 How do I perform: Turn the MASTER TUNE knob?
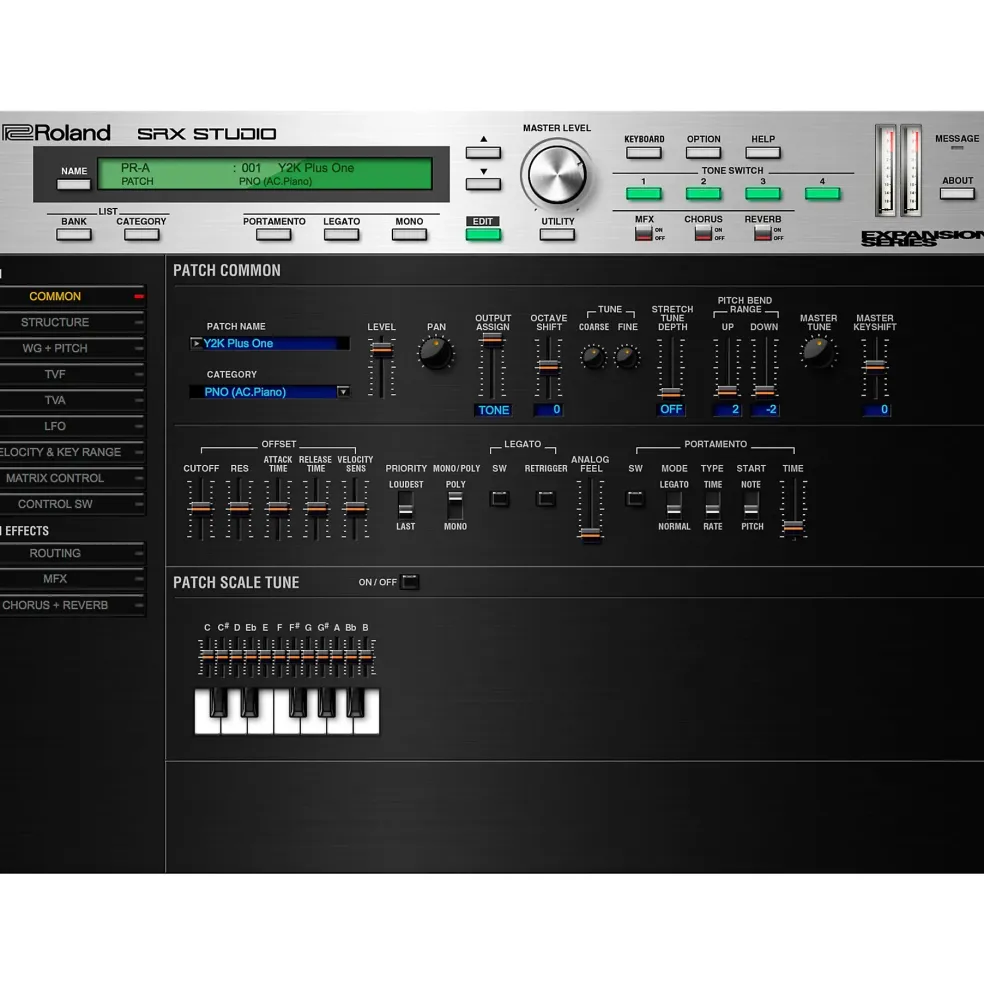(x=818, y=352)
